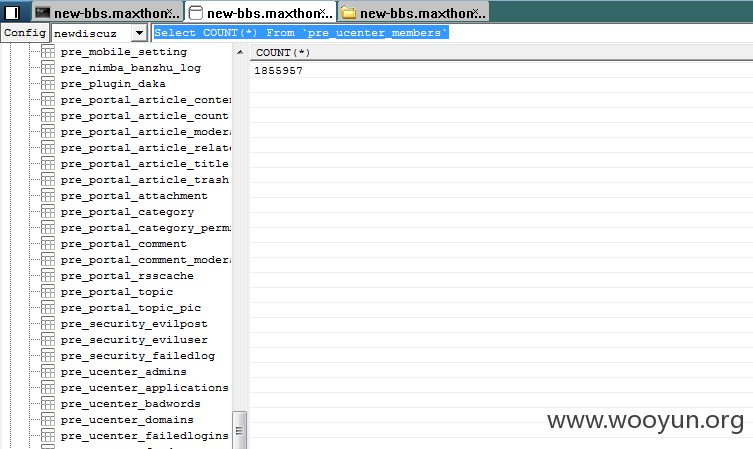Select the pre_ucenter_applications table
The height and width of the screenshot is (449, 753).
point(145,388)
